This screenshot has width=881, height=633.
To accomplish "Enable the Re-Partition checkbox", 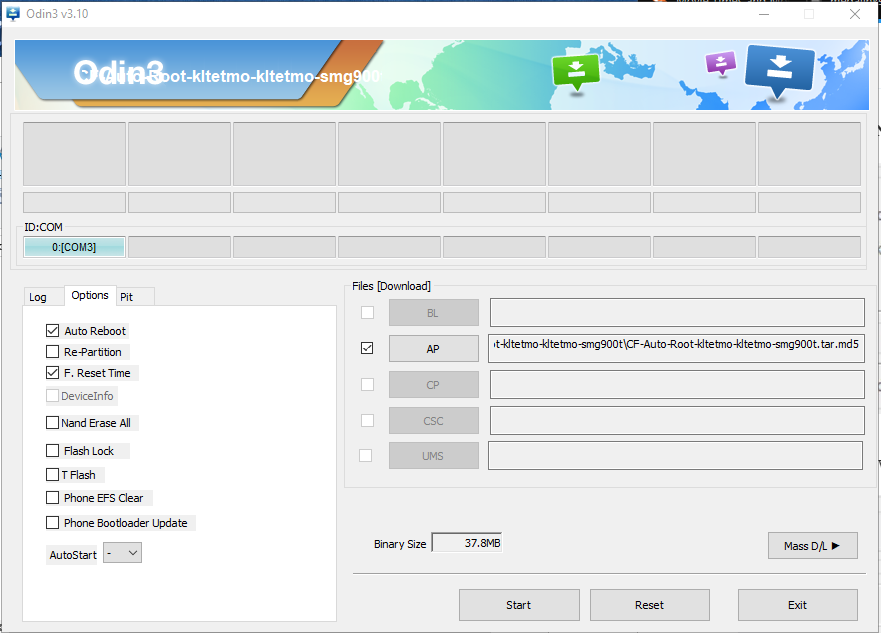I will point(52,352).
